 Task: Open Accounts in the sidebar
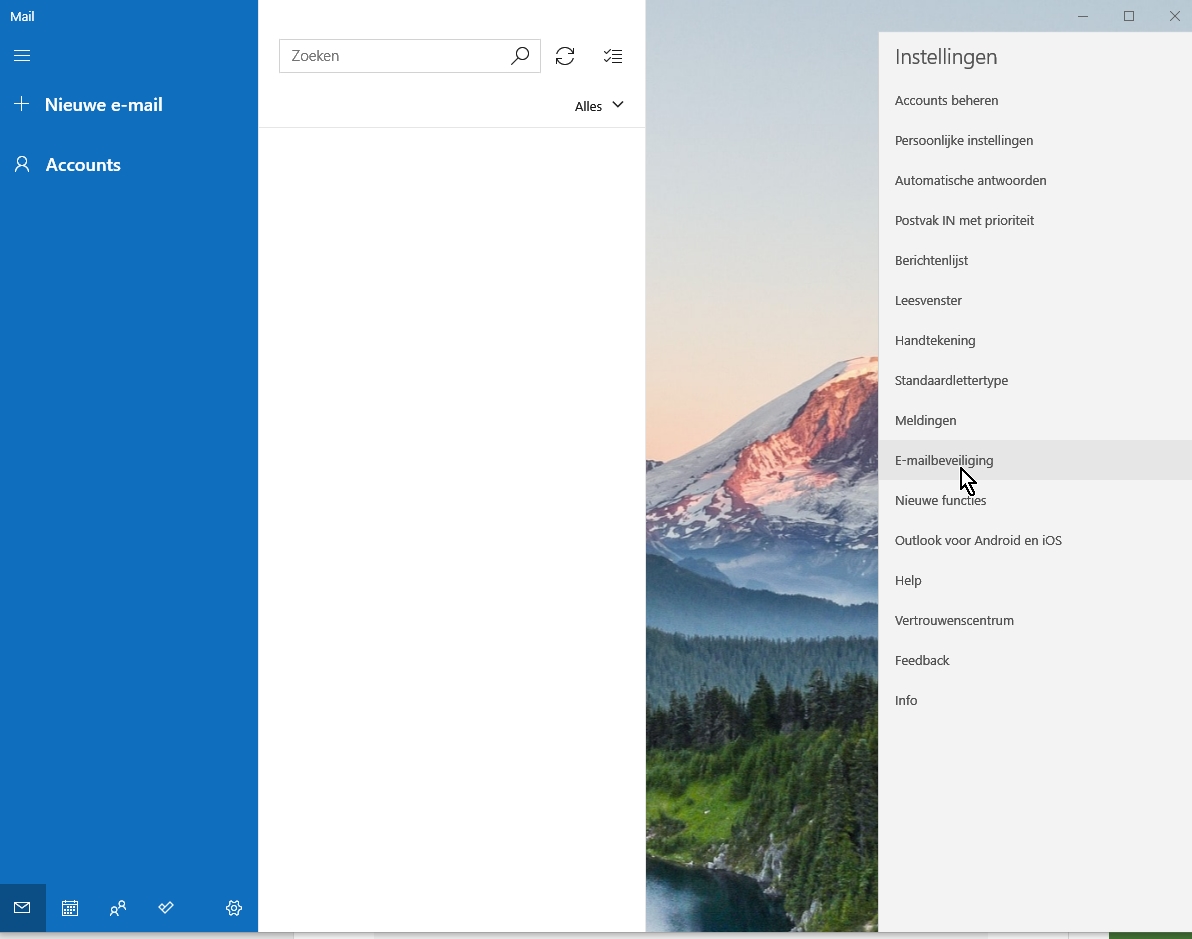tap(83, 165)
